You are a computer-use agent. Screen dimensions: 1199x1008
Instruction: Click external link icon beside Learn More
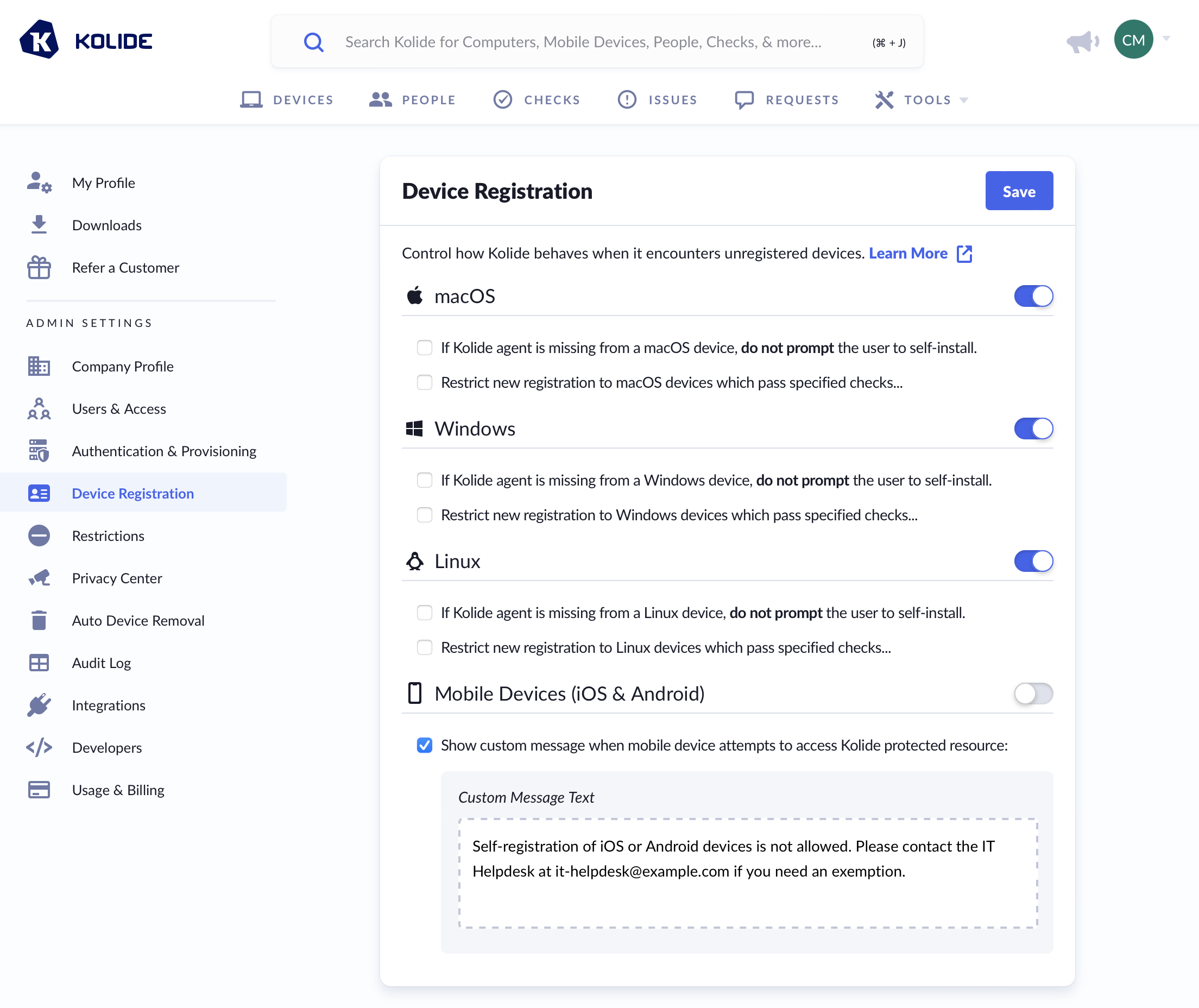964,254
